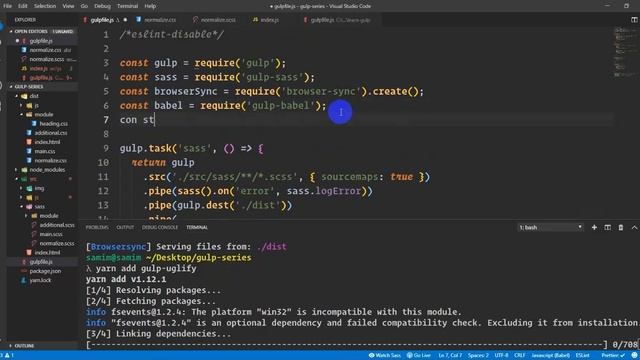Split the terminal pane
Viewport: 640px width, 360px height.
[608, 227]
